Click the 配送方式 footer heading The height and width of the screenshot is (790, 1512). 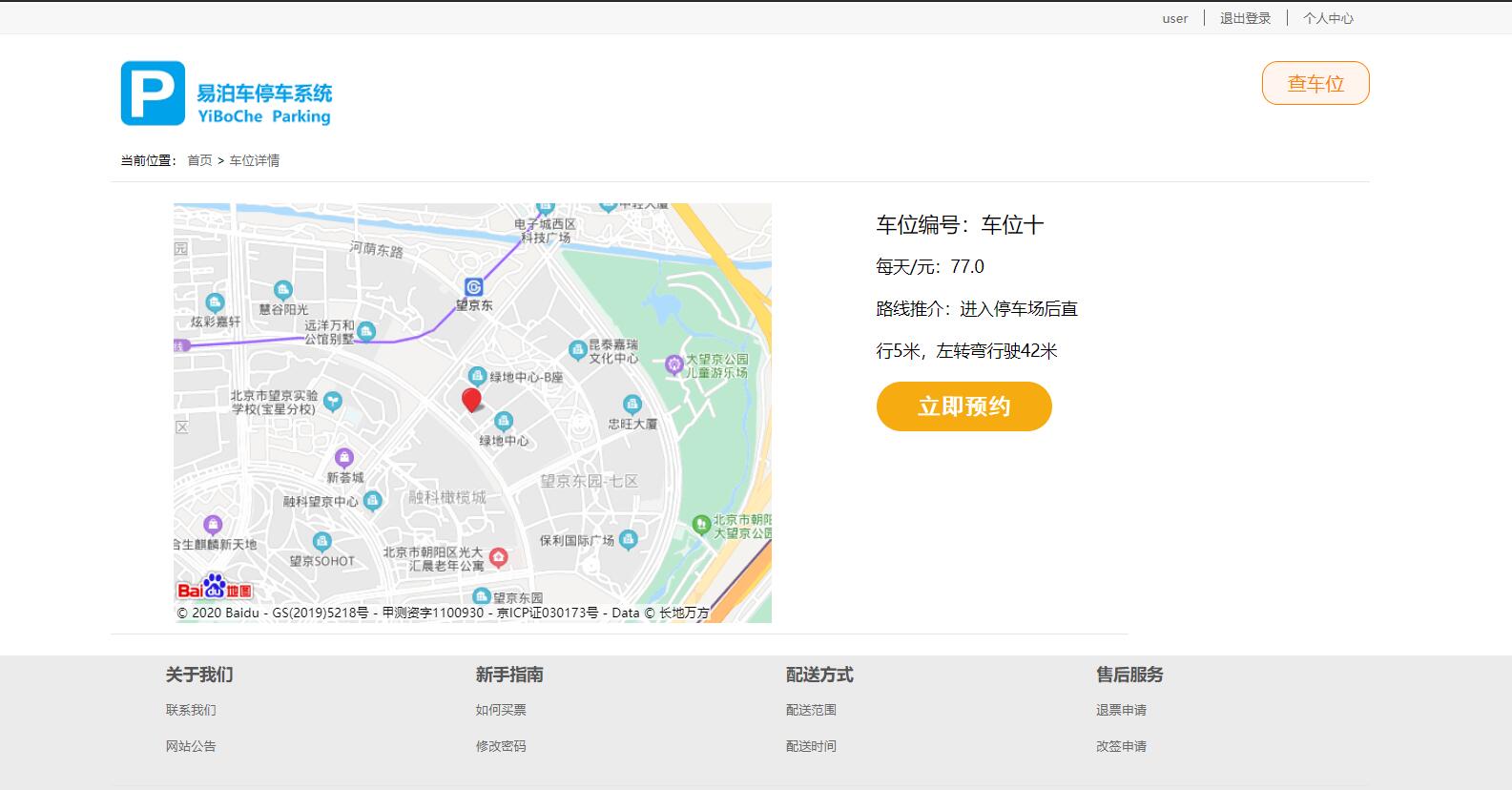(x=819, y=675)
